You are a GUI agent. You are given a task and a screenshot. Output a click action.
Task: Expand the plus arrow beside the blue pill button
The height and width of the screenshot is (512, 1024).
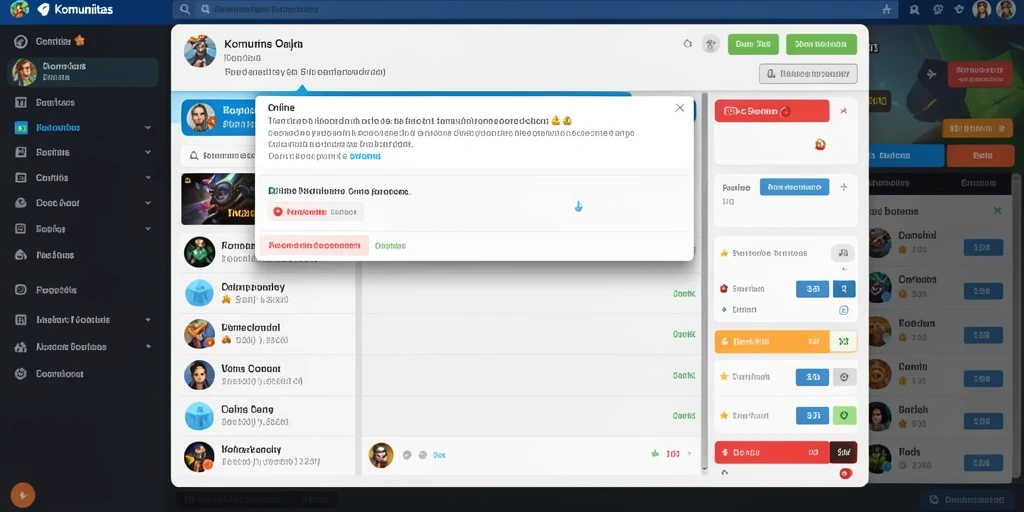(x=844, y=187)
